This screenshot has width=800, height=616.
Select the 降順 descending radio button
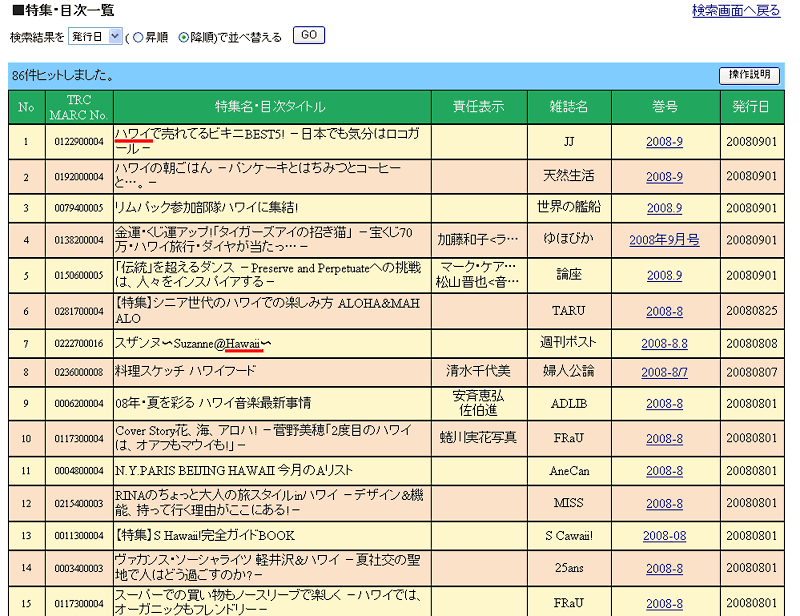point(183,38)
